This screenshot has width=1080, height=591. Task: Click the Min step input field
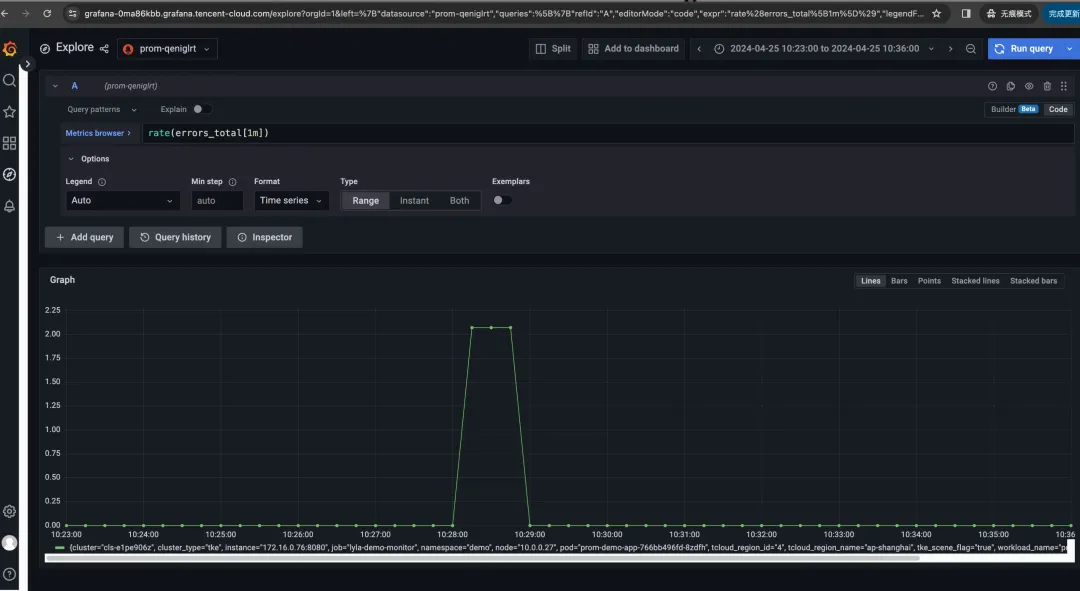(217, 200)
